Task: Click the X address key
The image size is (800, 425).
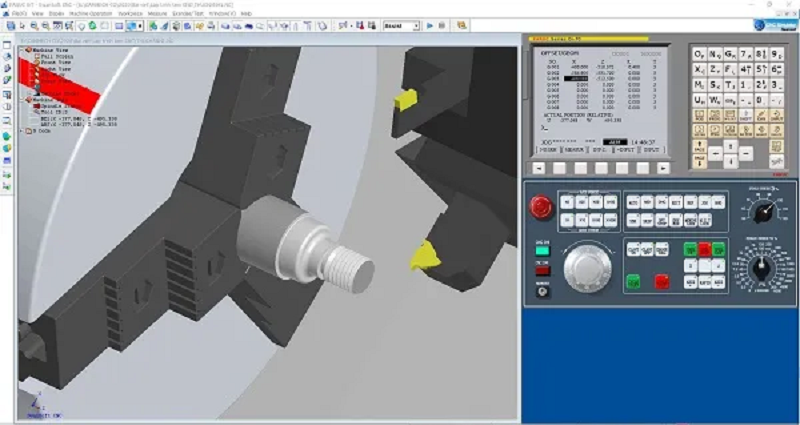Action: point(699,69)
